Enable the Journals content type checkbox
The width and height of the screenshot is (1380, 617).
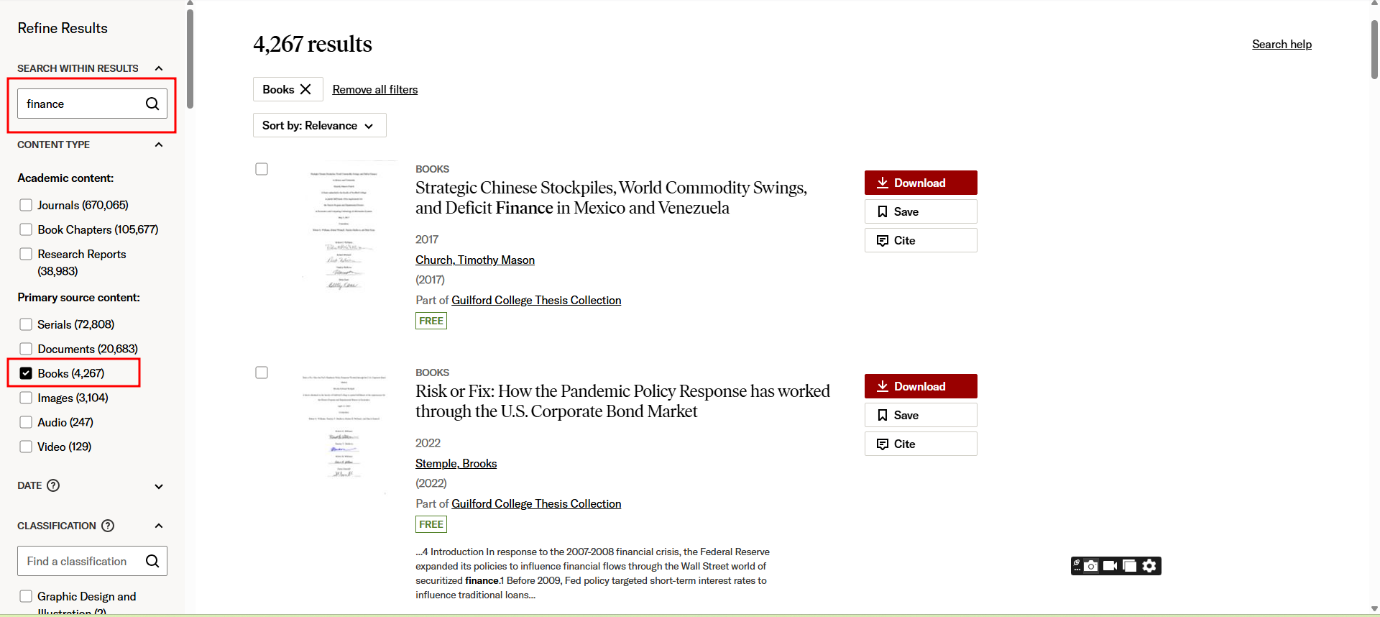tap(26, 205)
